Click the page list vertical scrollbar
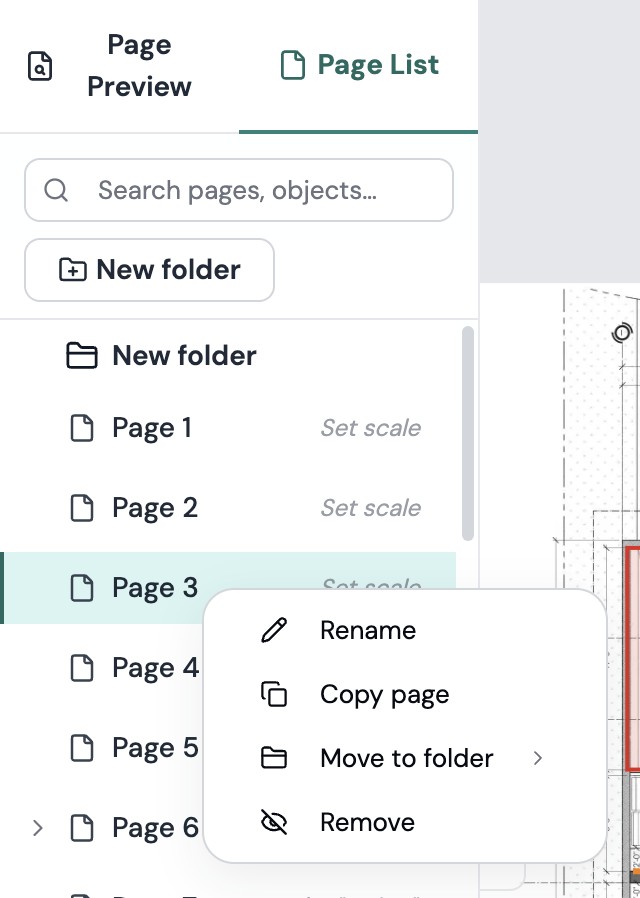Viewport: 640px width, 898px height. (x=468, y=434)
